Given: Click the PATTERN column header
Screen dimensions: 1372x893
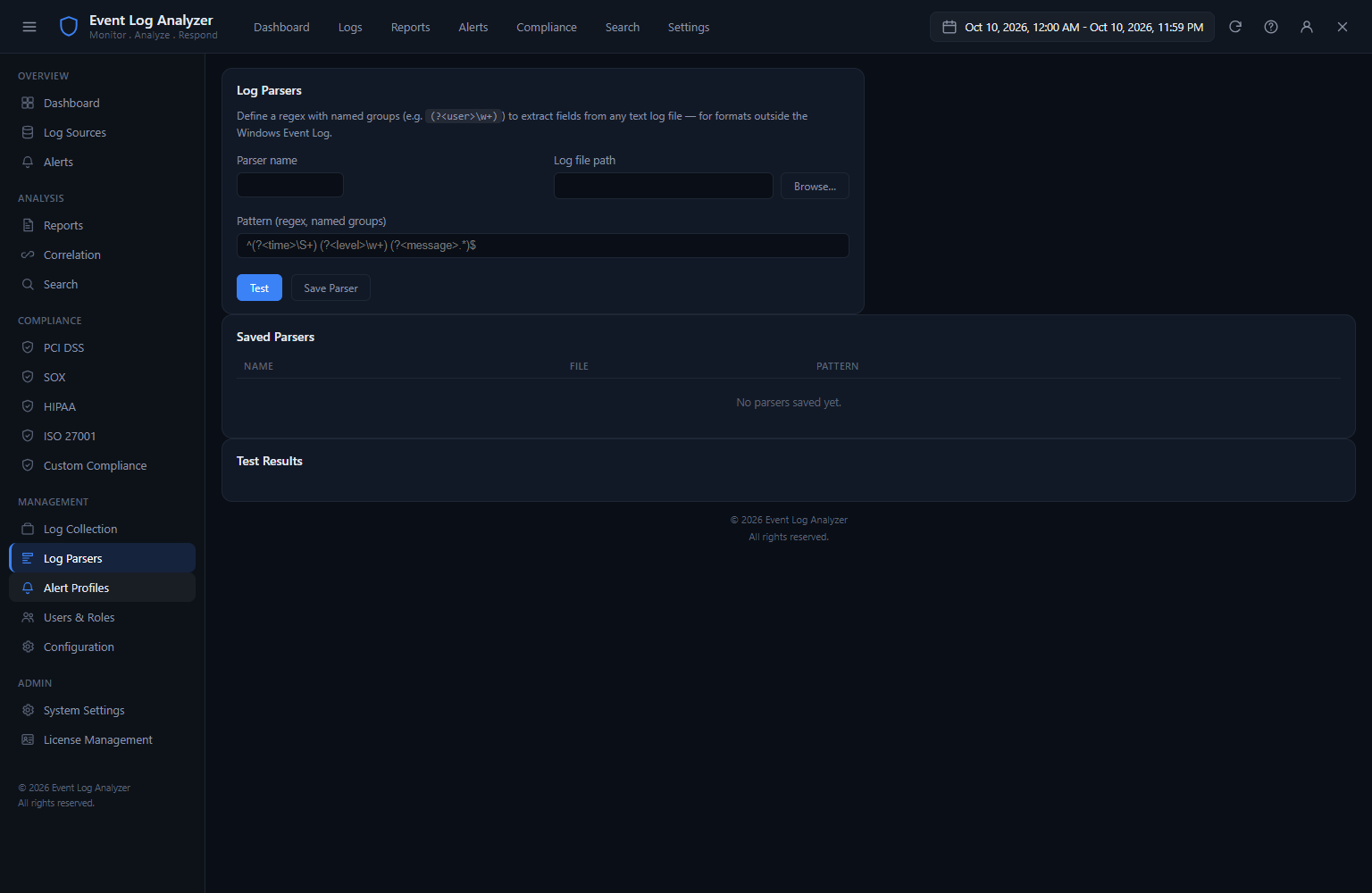Looking at the screenshot, I should [837, 366].
